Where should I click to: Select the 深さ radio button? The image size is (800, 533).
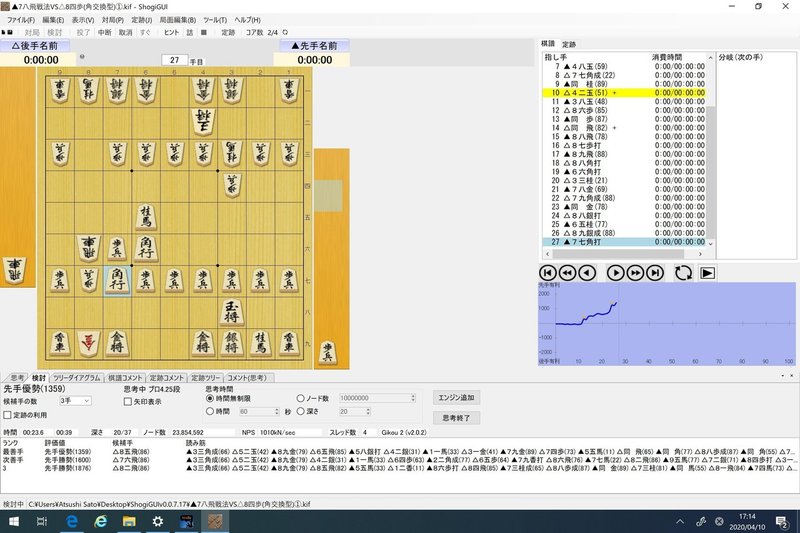[301, 411]
